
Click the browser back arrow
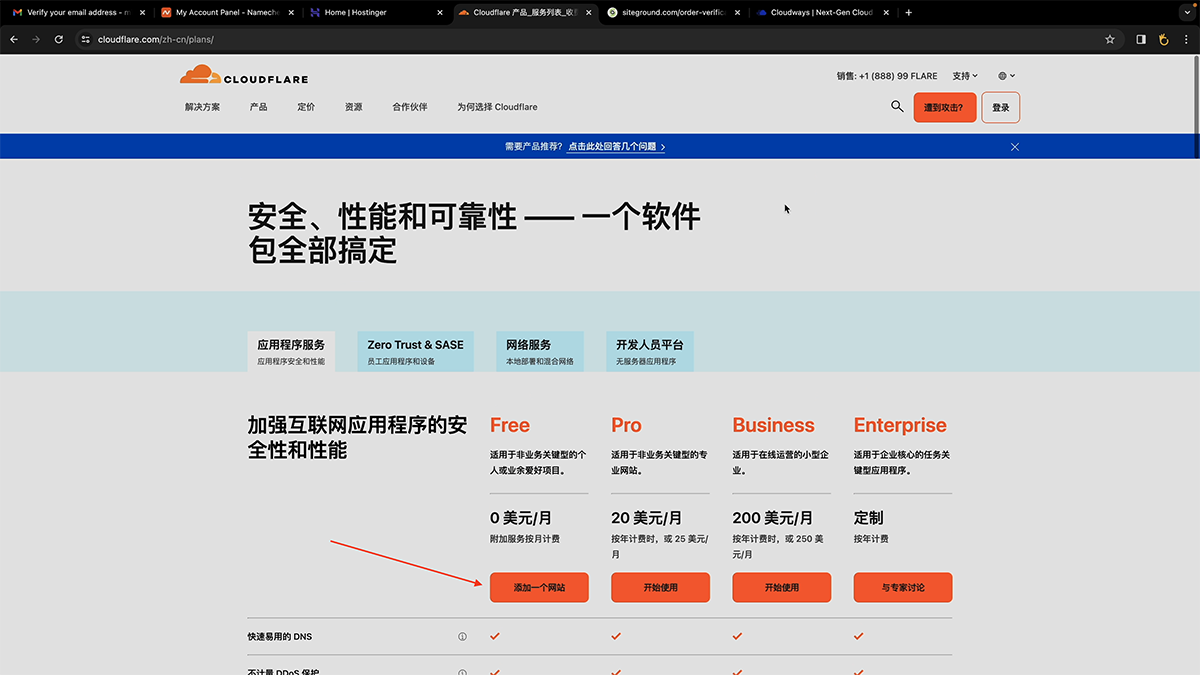click(14, 39)
